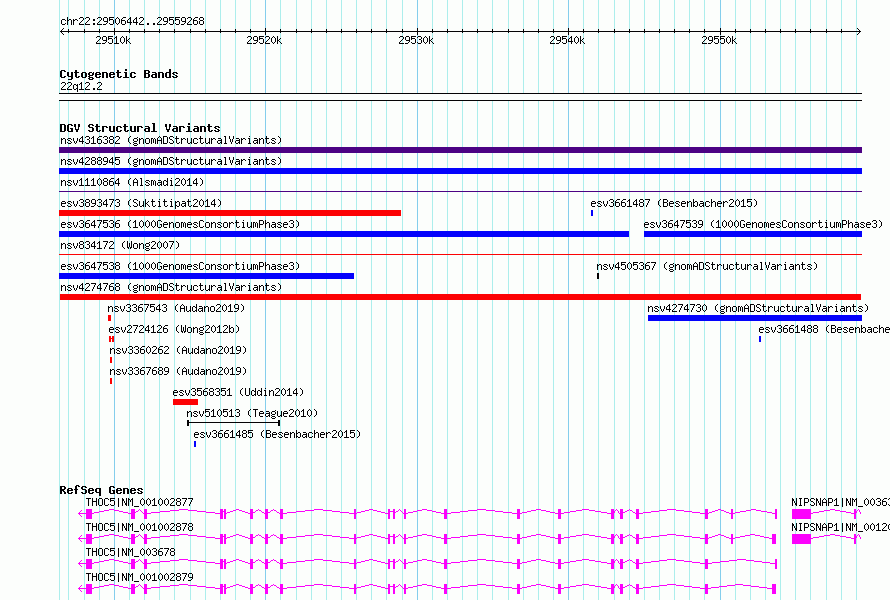The height and width of the screenshot is (600, 890).
Task: Click nsv4505367 gnomAD variant label
Action: [x=707, y=266]
